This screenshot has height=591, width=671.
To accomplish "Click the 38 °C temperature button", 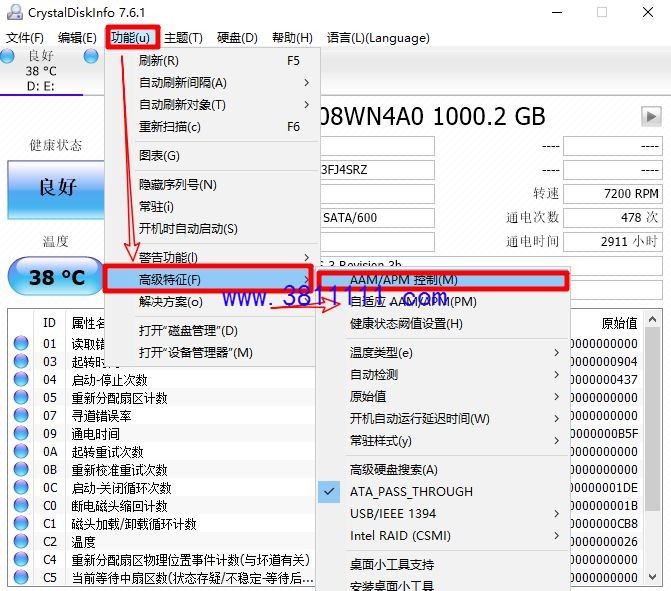I will 56,276.
